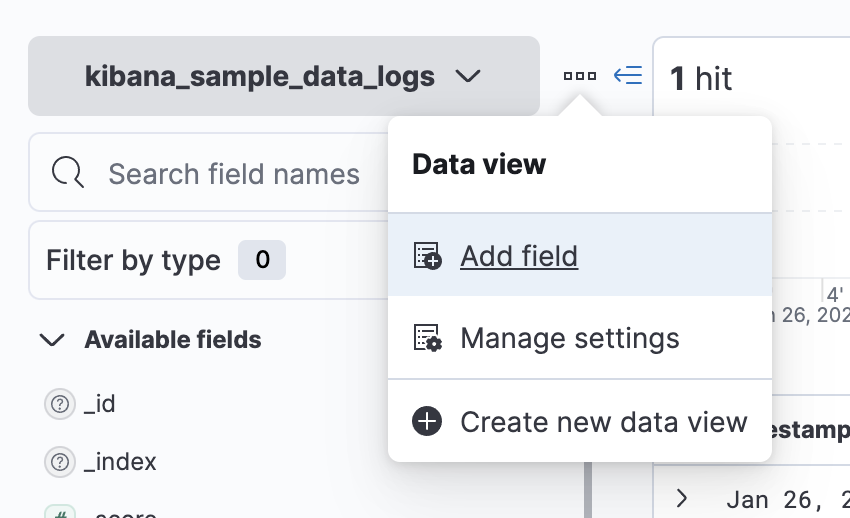Image resolution: width=850 pixels, height=518 pixels.
Task: Open the kibana_sample_data_logs data view dropdown
Action: [283, 76]
